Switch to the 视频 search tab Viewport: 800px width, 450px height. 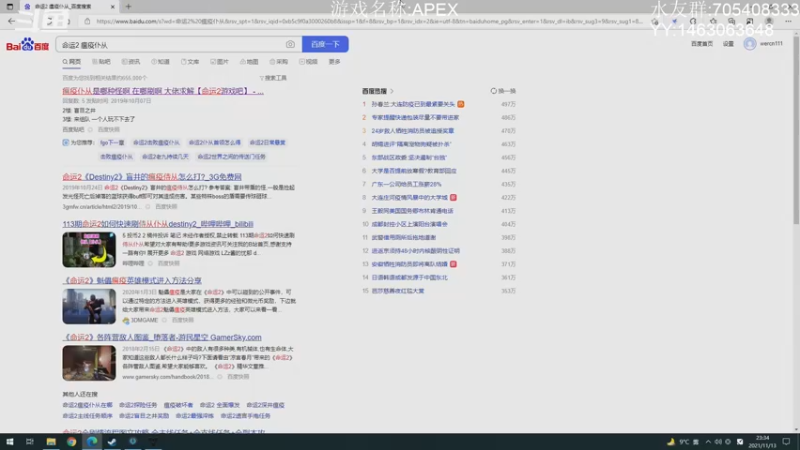click(x=308, y=62)
